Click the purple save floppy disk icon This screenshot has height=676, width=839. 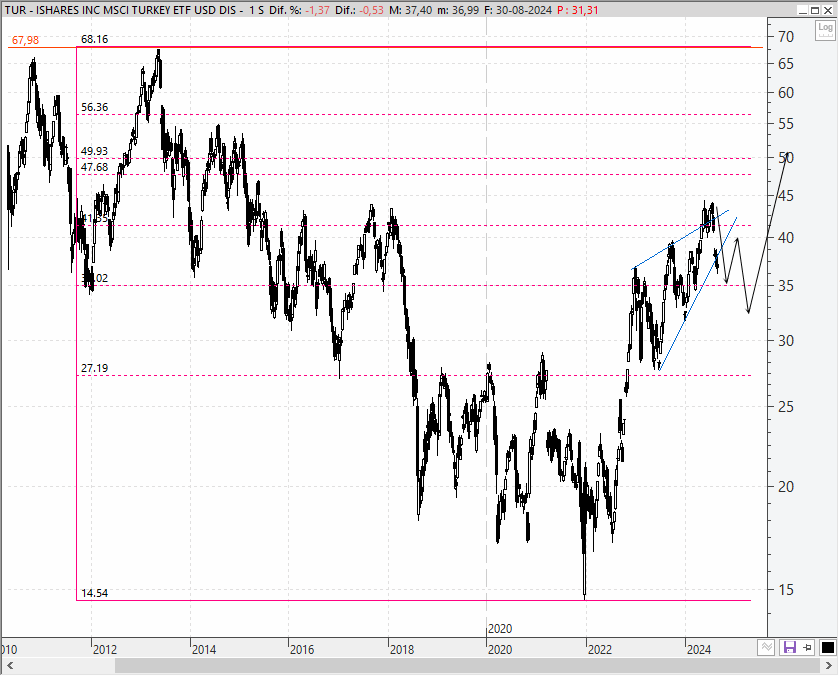[789, 648]
